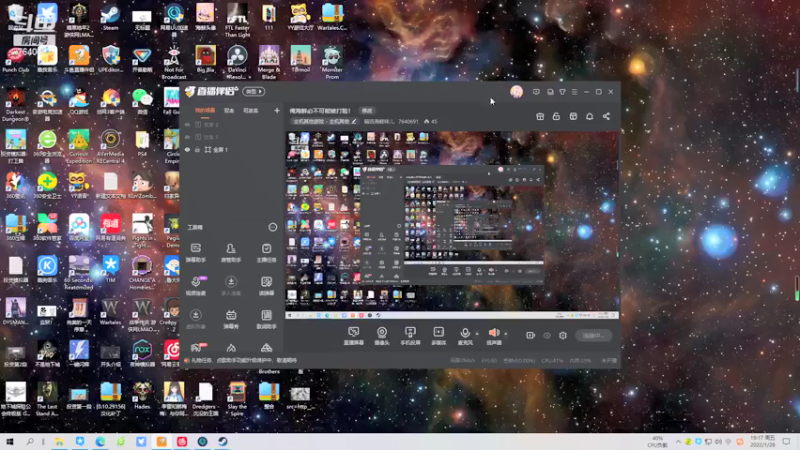Click the share icon in top toolbar
Screen dimensions: 800x450
tap(606, 116)
